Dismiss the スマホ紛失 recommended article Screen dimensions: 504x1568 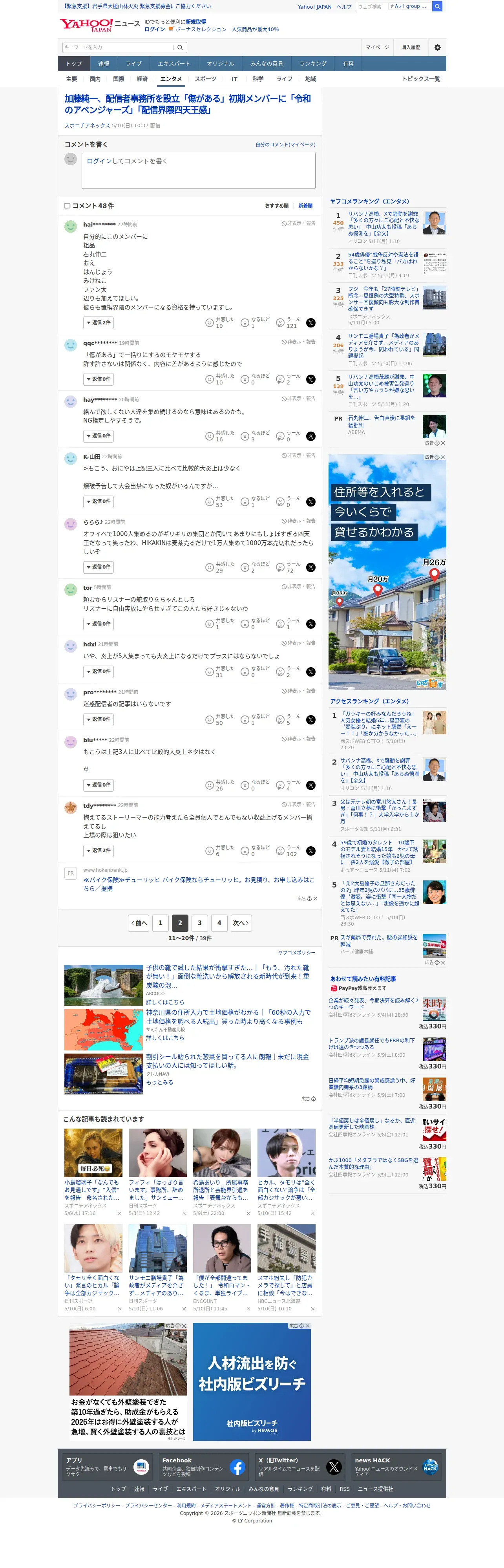[x=313, y=1309]
